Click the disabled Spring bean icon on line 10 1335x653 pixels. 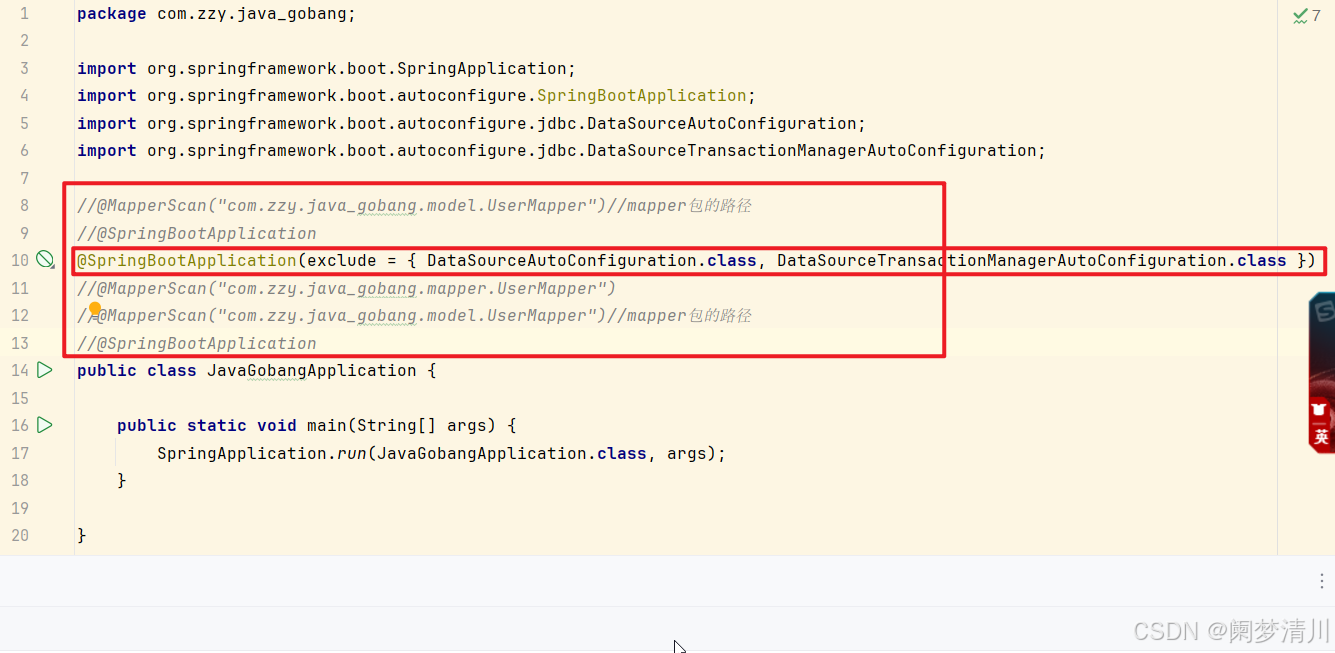click(44, 258)
